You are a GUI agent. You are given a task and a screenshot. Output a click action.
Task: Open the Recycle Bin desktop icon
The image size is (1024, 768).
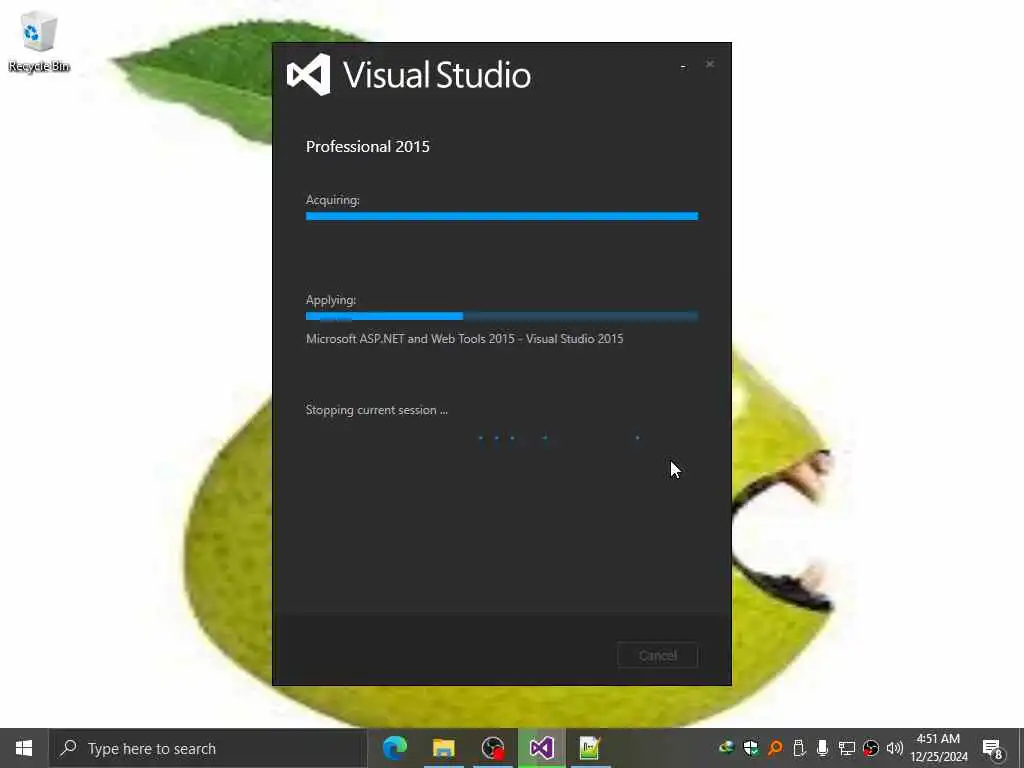[39, 41]
